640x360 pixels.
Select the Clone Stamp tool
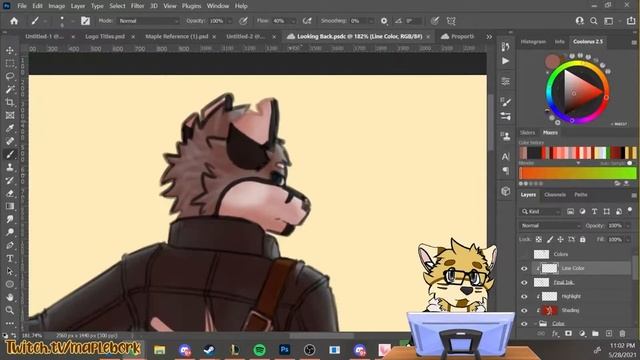(x=10, y=167)
